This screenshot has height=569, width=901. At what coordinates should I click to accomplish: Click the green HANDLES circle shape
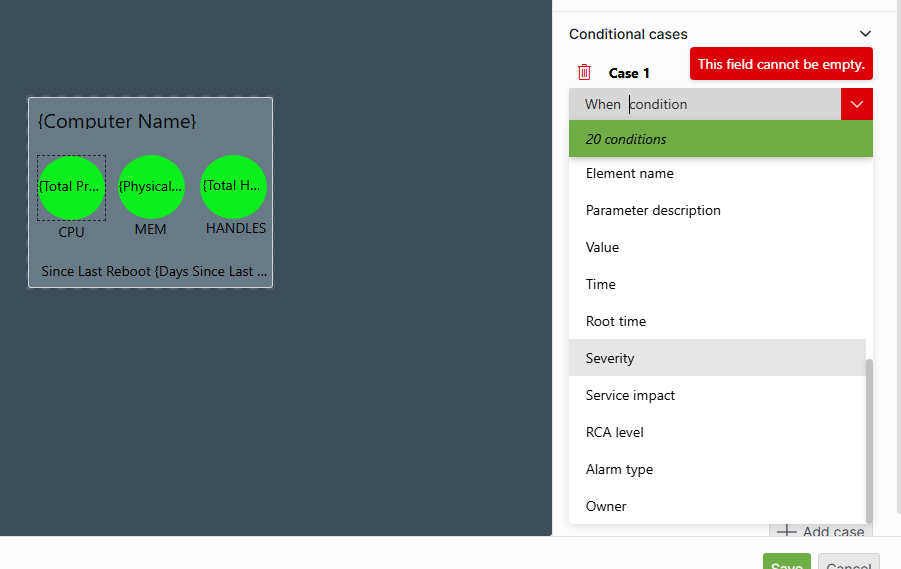click(x=233, y=187)
